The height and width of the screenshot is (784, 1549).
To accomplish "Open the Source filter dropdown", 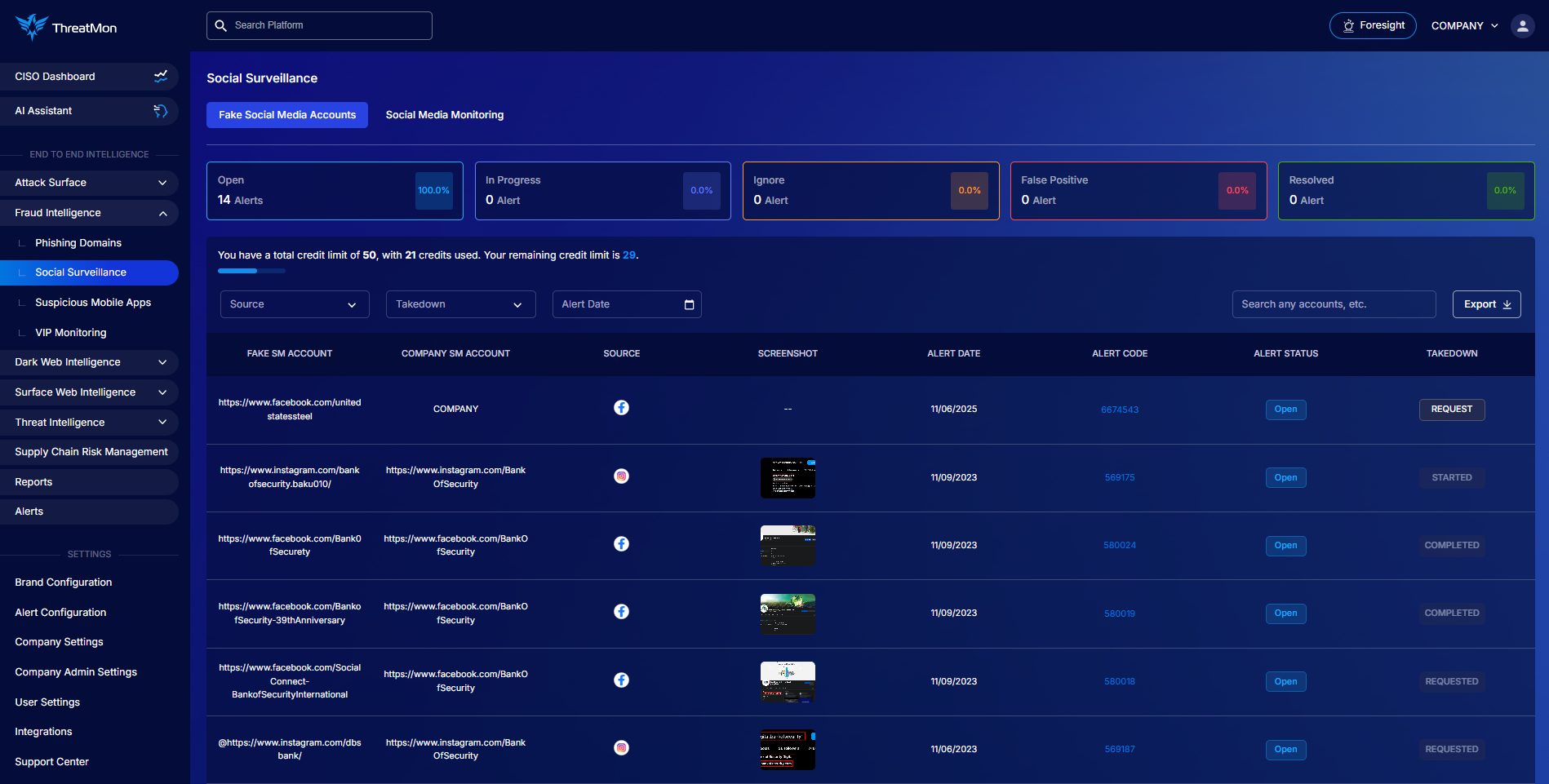I will 295,304.
